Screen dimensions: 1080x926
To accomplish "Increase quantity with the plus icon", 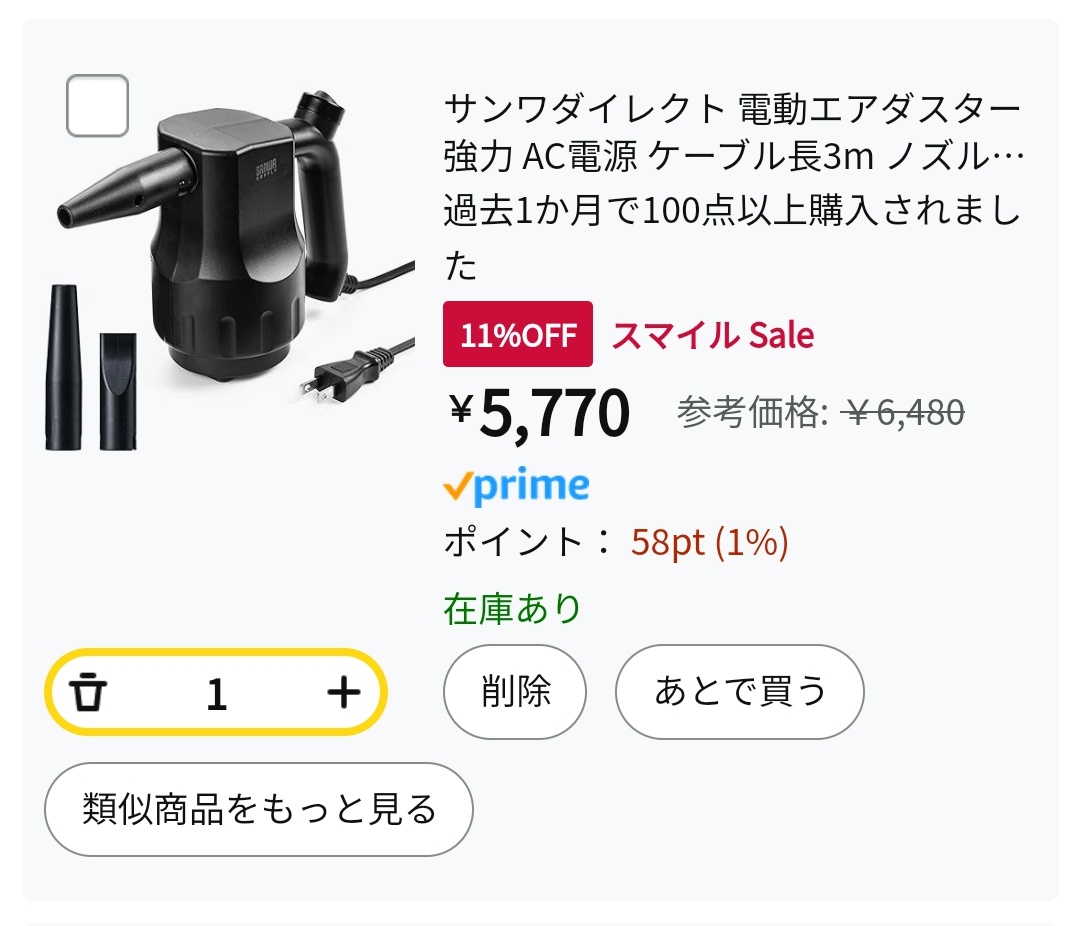I will click(343, 692).
